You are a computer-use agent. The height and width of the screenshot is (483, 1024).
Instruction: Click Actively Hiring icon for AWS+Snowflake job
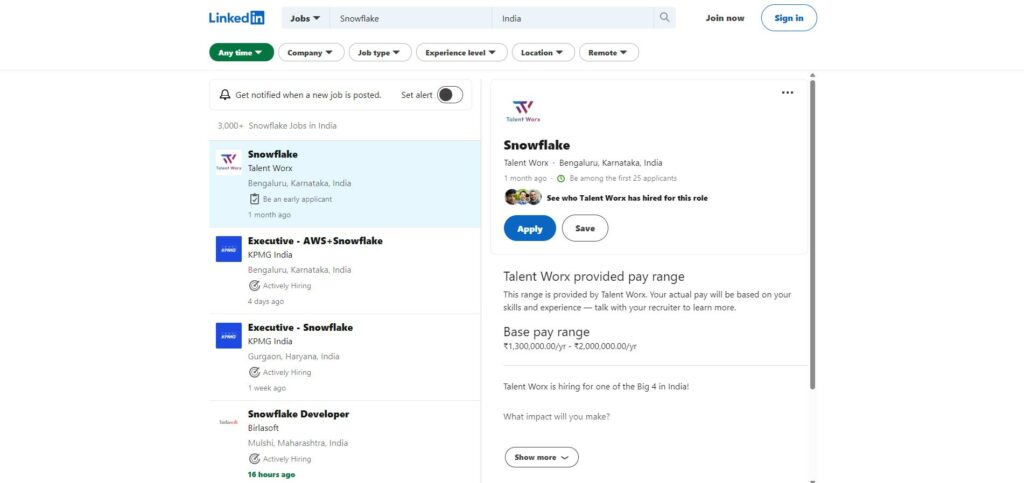tap(254, 285)
